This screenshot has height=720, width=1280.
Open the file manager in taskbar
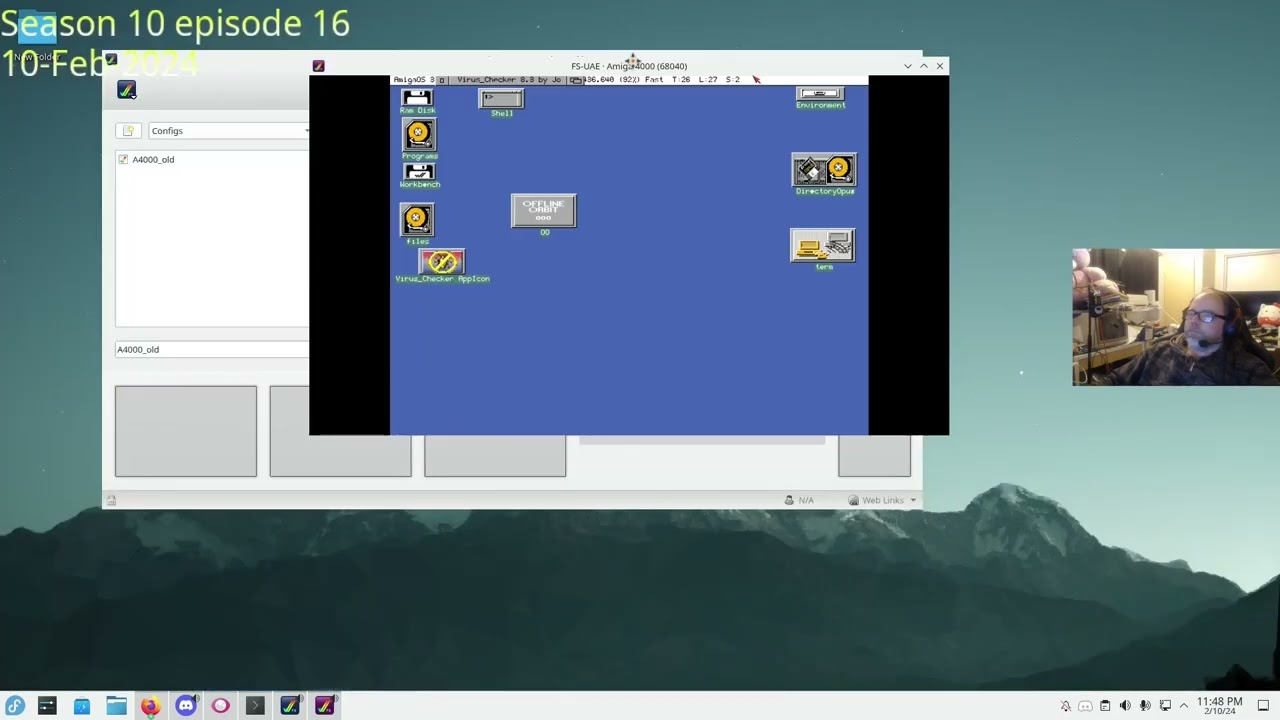pos(116,706)
